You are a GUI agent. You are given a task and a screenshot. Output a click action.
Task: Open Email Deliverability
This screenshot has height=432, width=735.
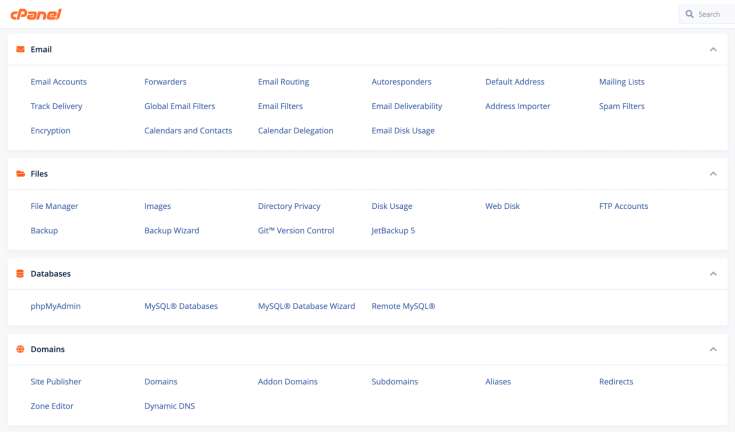[407, 106]
